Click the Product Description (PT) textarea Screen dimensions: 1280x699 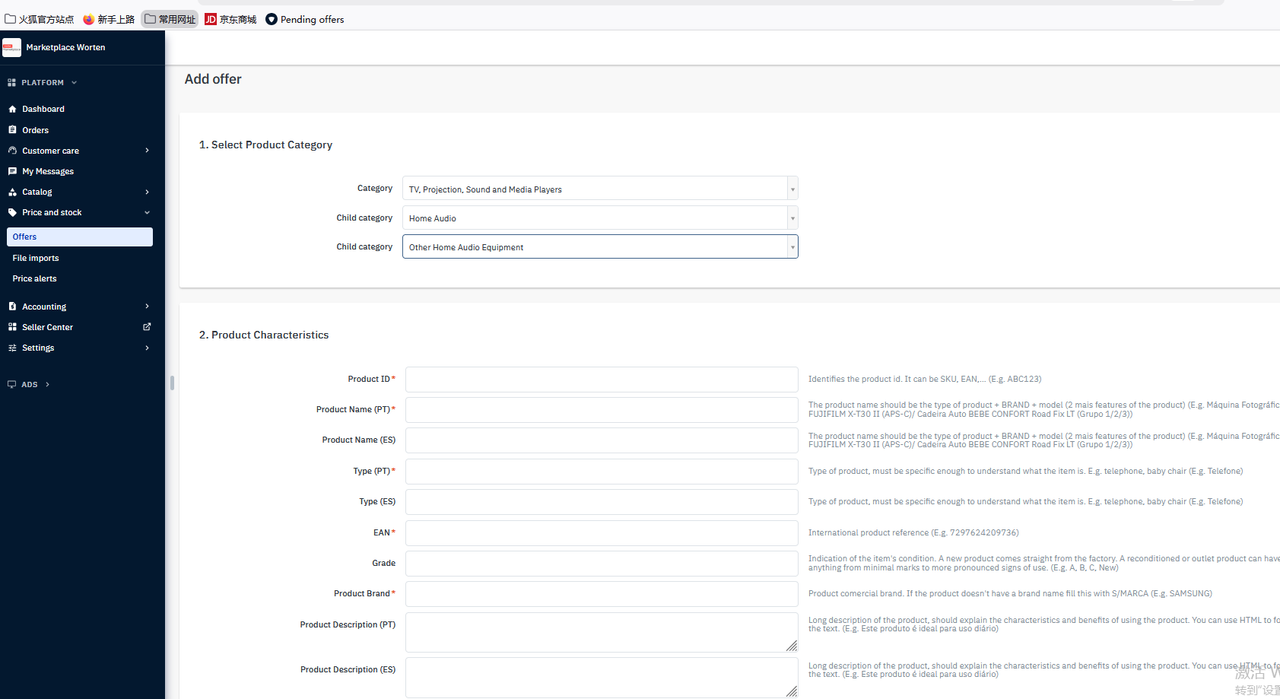point(602,632)
